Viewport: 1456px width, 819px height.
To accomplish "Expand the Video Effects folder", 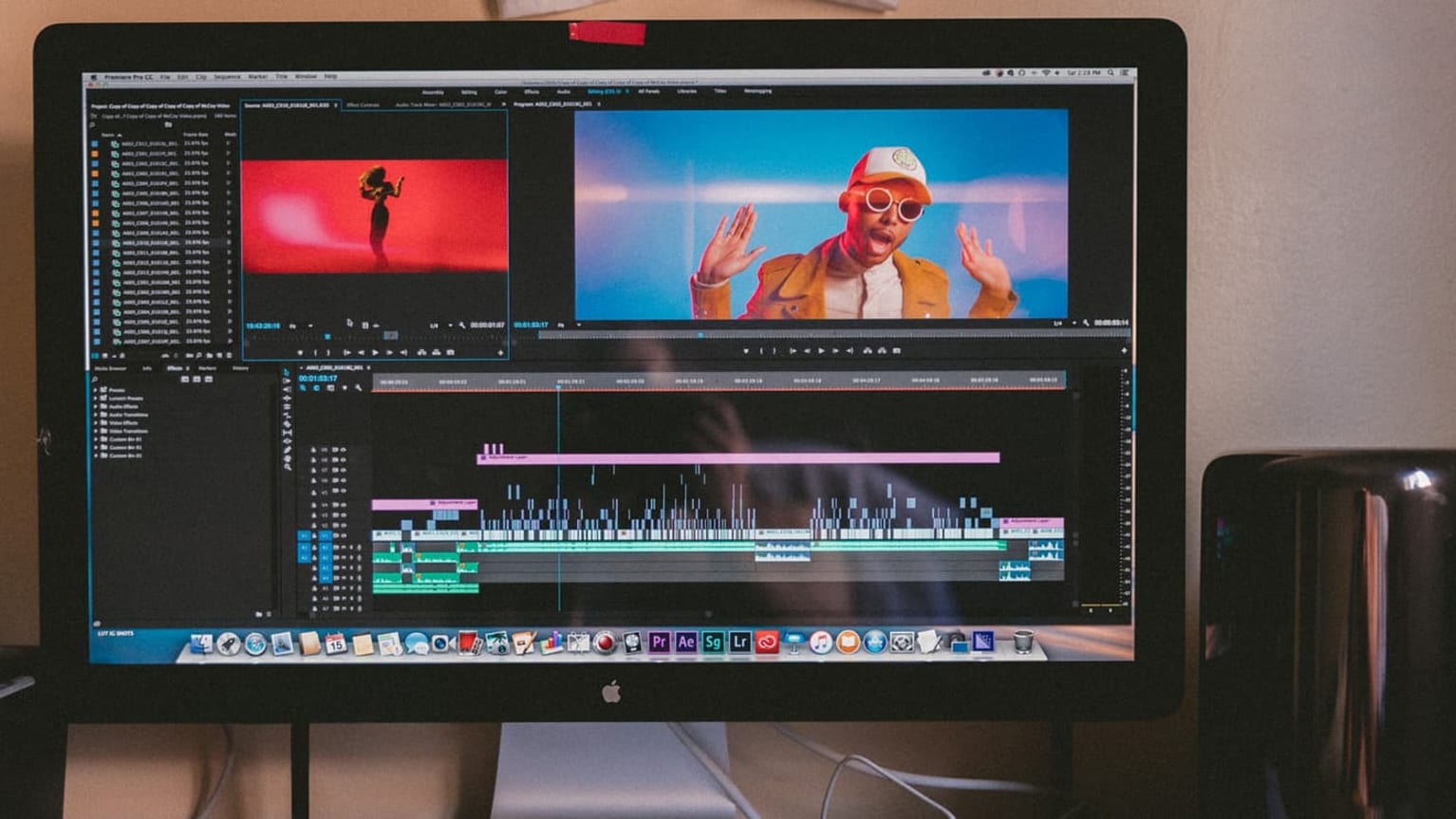I will coord(96,422).
